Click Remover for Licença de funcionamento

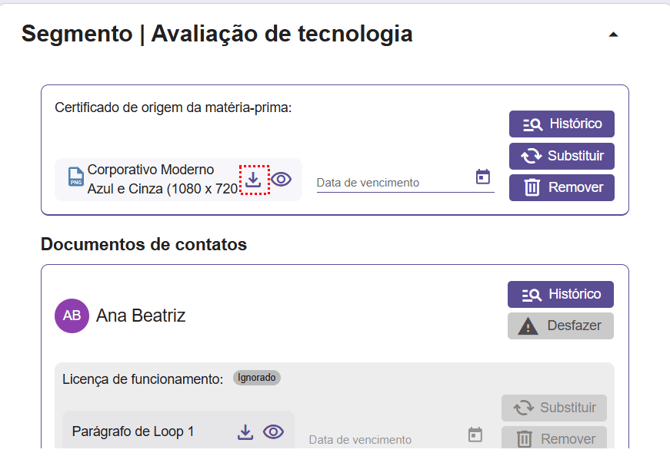[x=554, y=439]
